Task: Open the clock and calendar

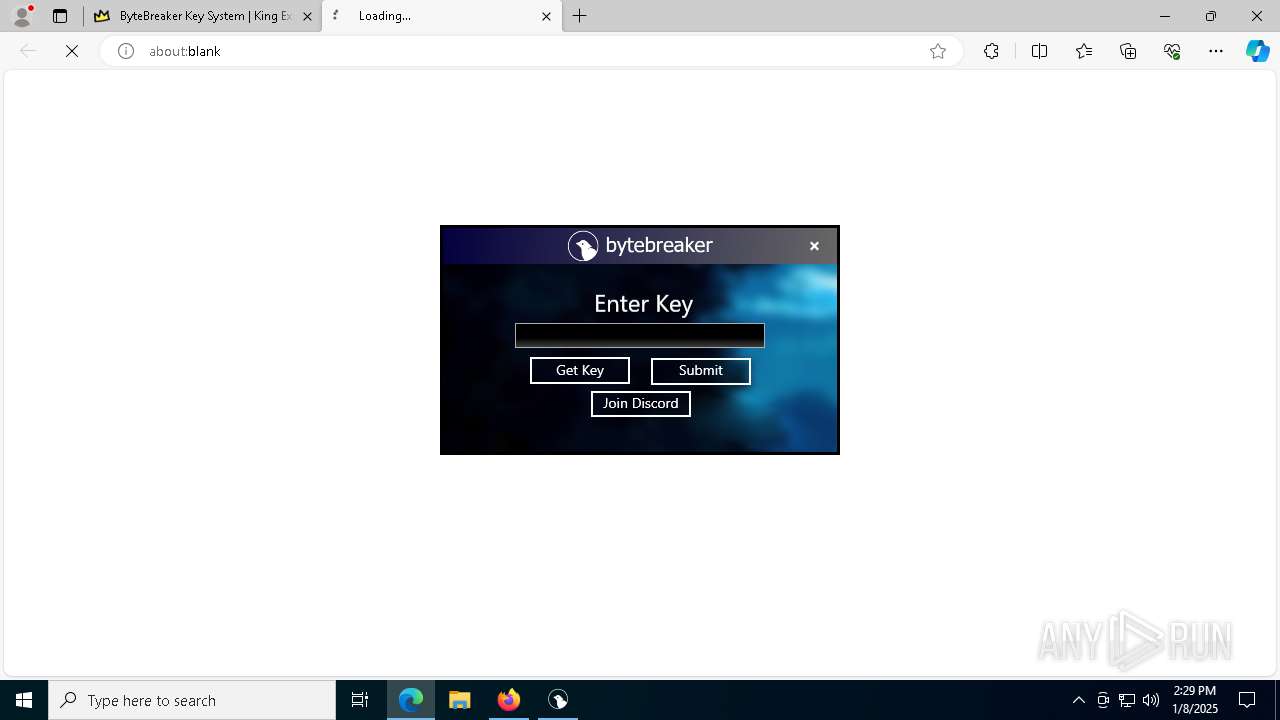Action: (1195, 700)
